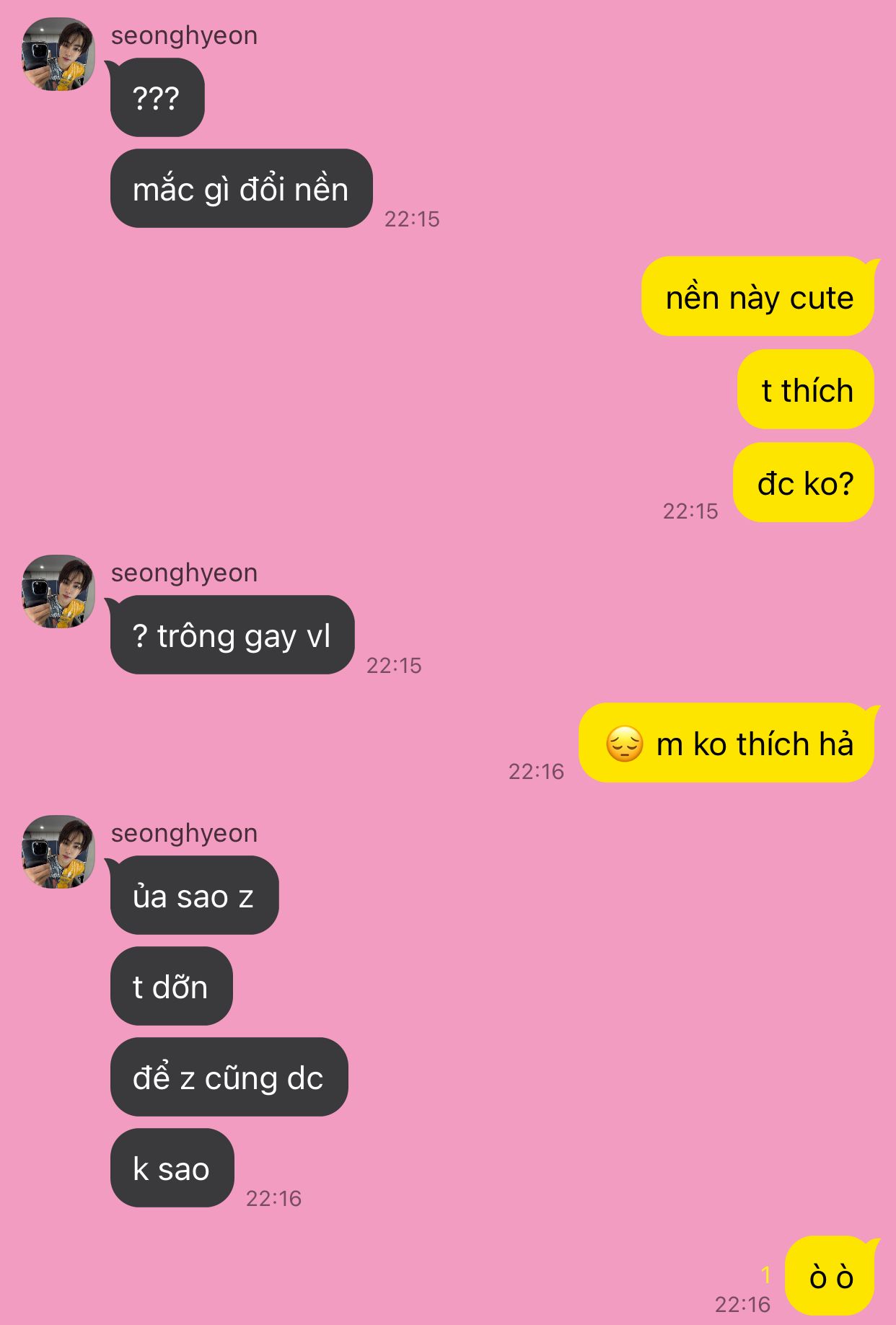Tap avatar beside '? trông gay vl'
The image size is (896, 1325).
[58, 591]
